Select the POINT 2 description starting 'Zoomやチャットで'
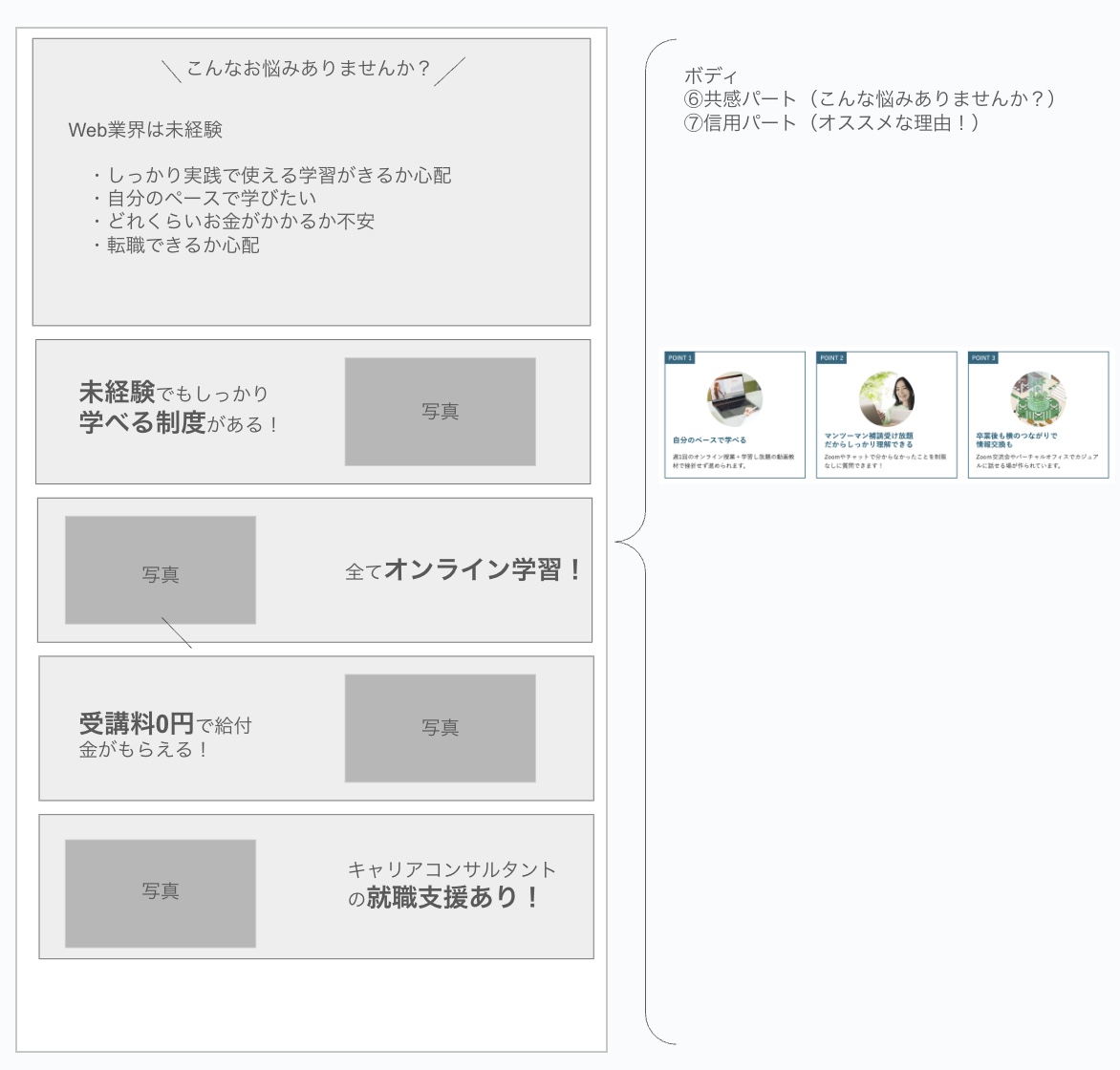The width and height of the screenshot is (1120, 1070). [x=885, y=460]
